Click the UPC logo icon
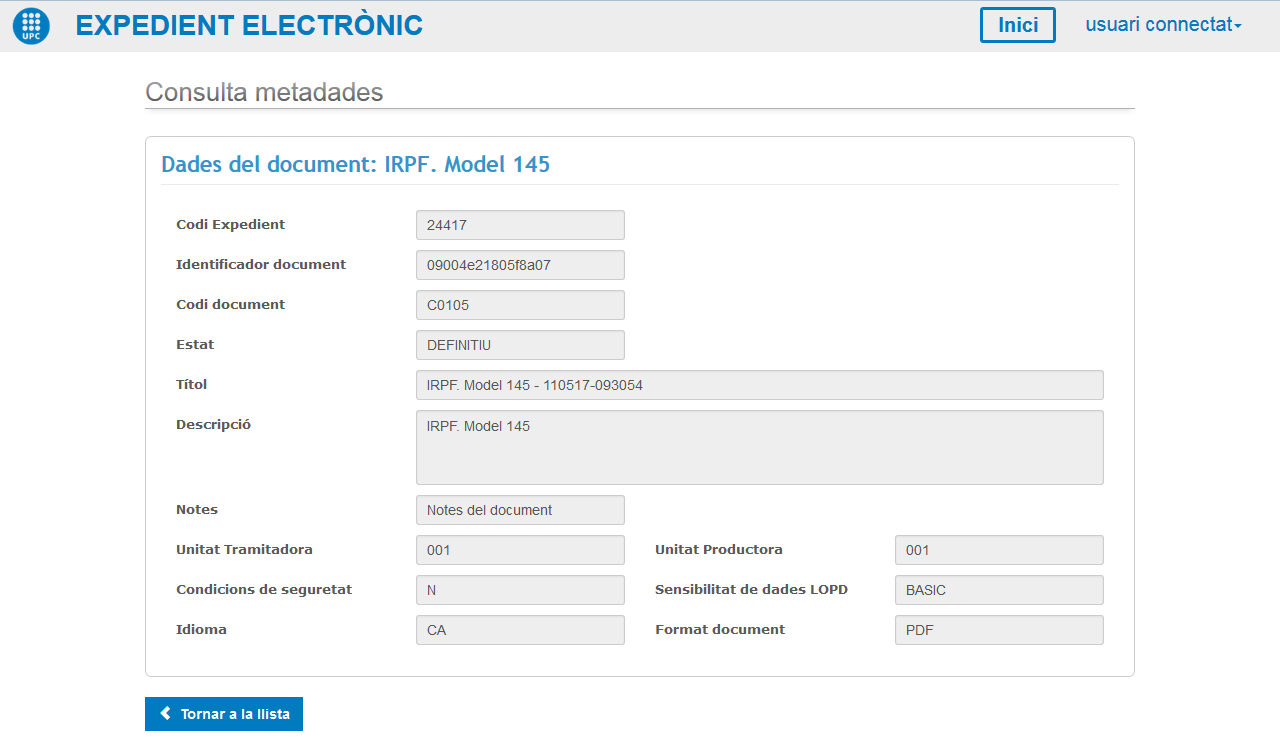This screenshot has height=741, width=1280. 31,26
